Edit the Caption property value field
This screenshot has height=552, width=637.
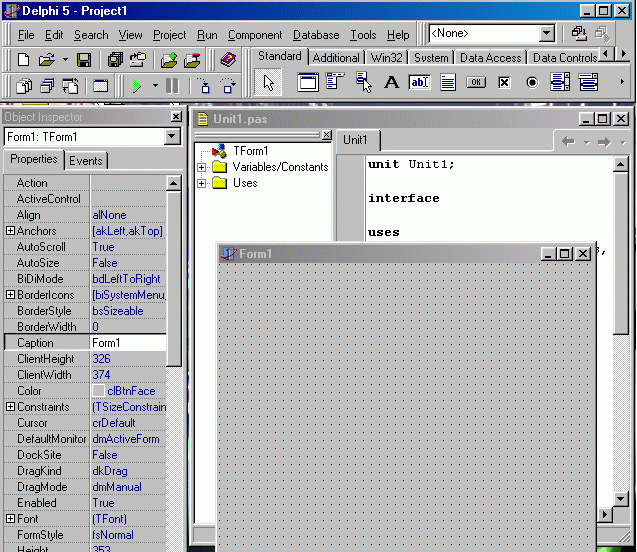tap(128, 343)
